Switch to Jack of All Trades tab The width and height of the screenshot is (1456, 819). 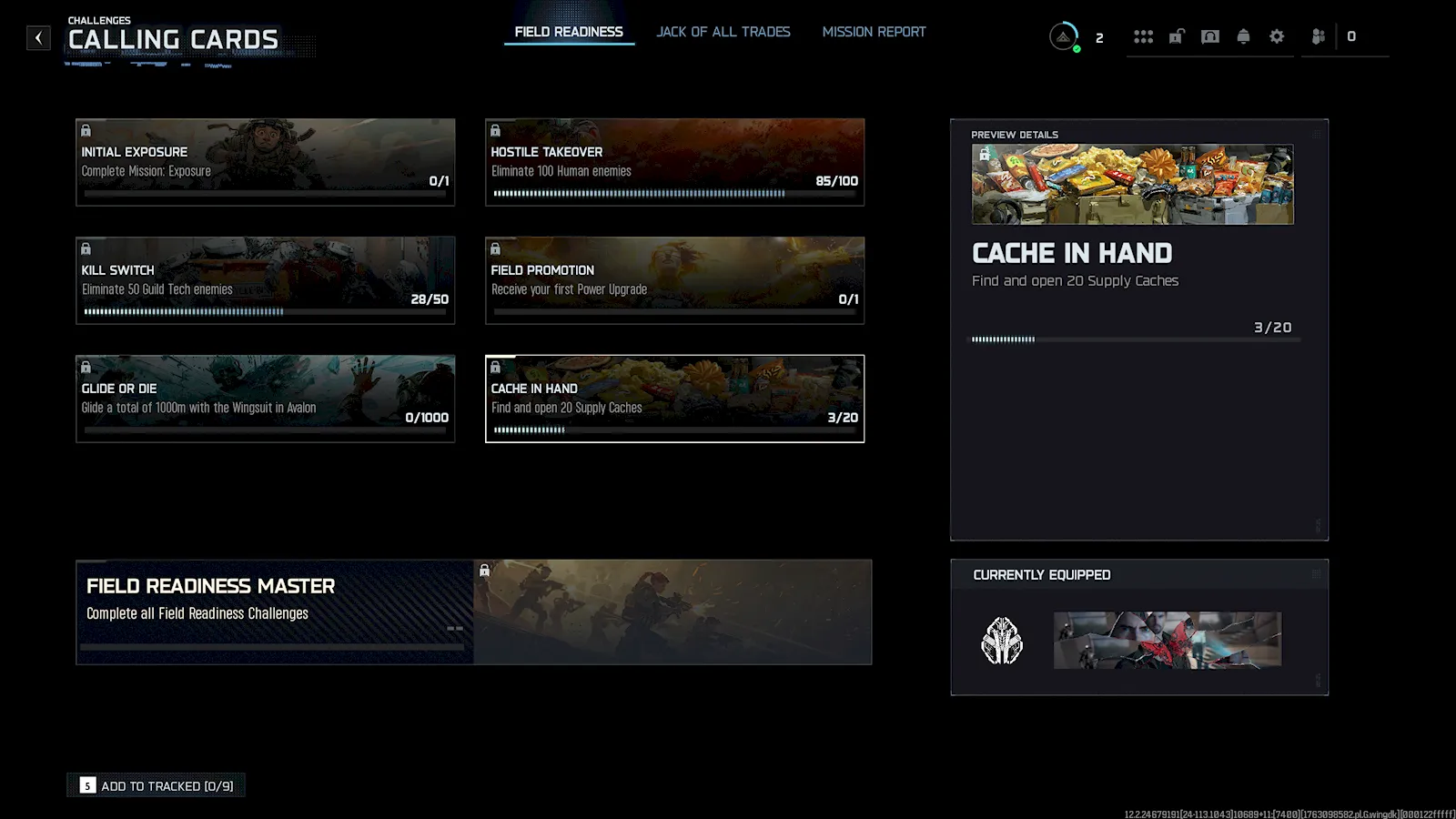[x=723, y=32]
